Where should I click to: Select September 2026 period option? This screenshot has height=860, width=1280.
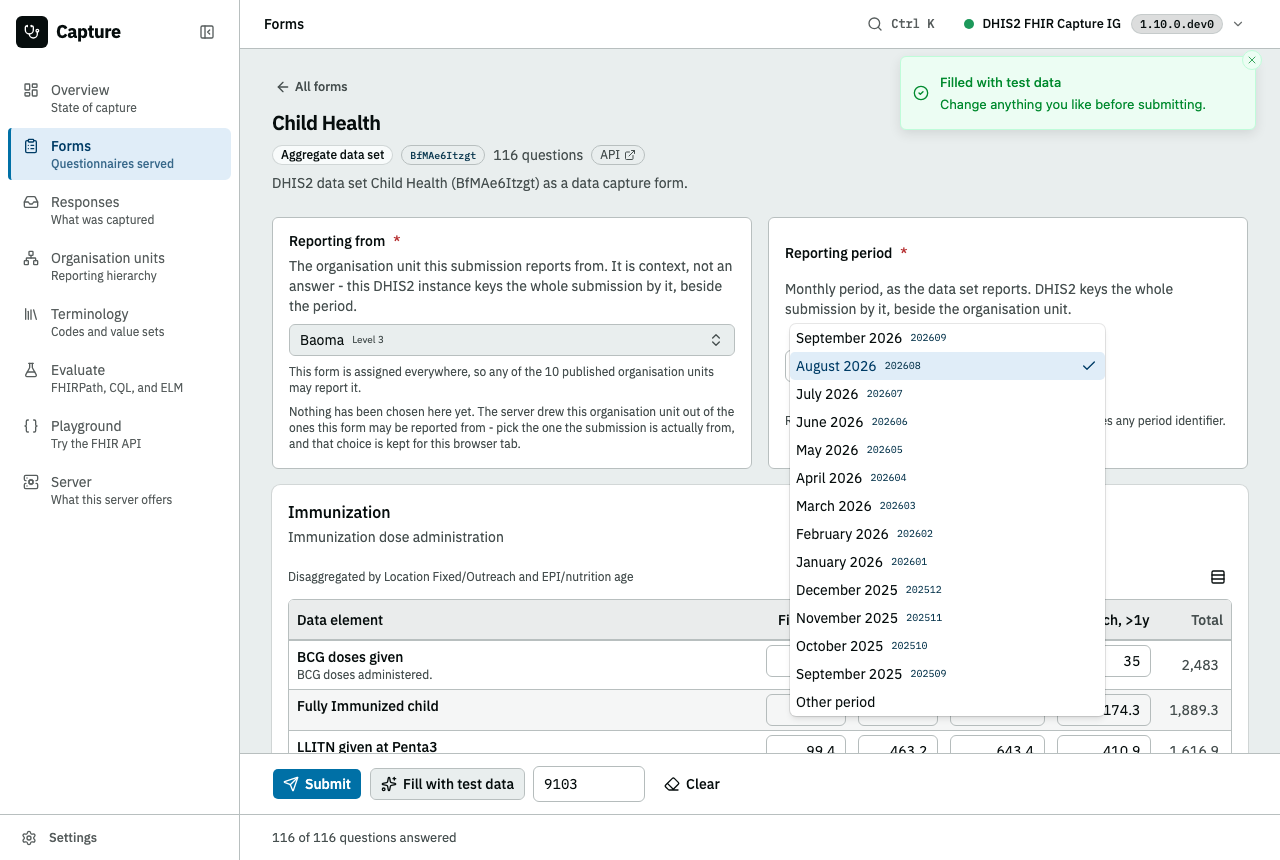point(947,338)
